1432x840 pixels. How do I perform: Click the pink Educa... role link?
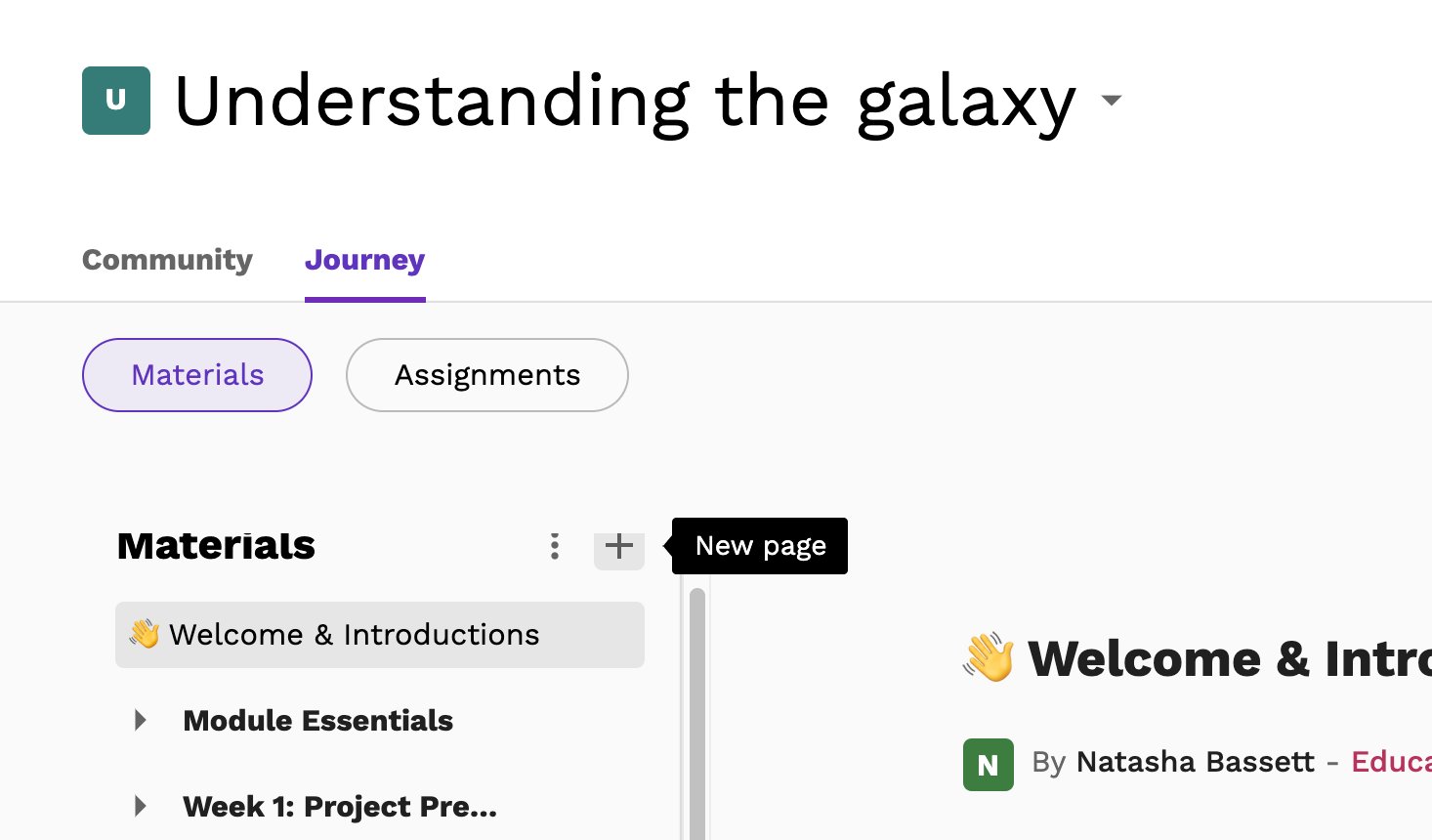coord(1391,762)
